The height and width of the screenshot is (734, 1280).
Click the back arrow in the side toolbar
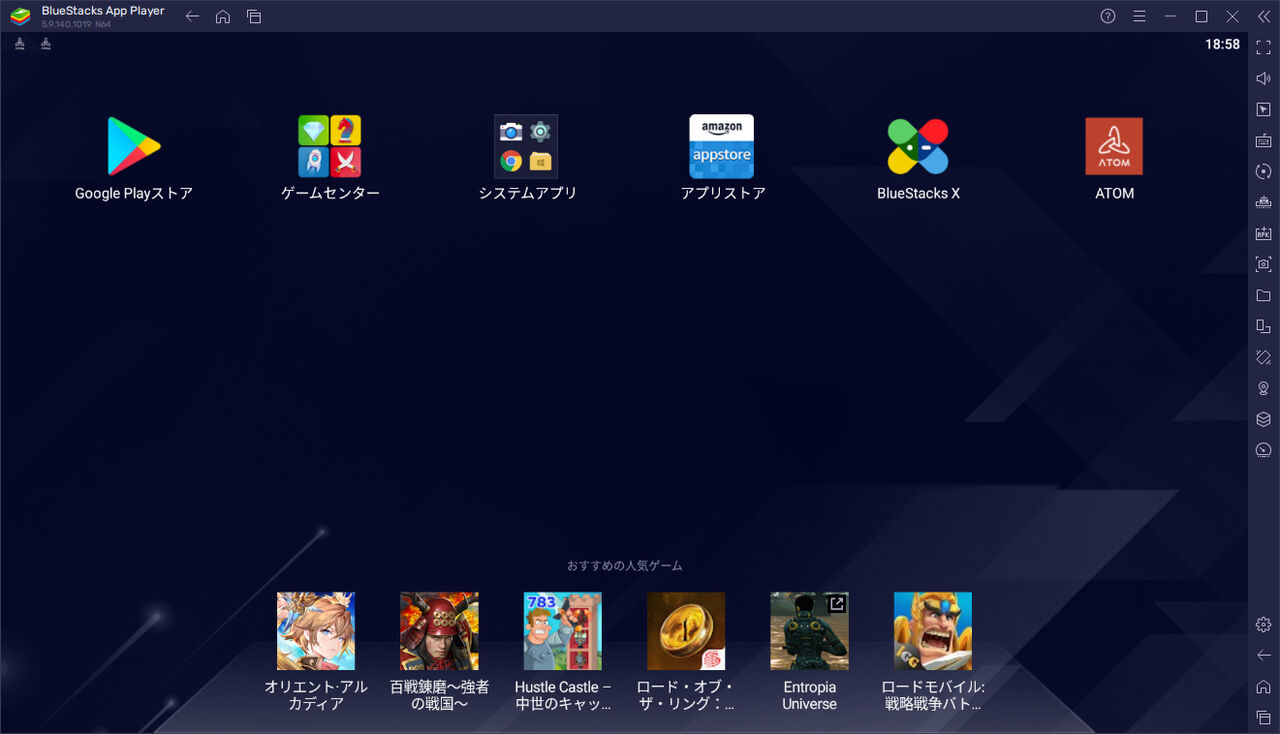point(1264,655)
